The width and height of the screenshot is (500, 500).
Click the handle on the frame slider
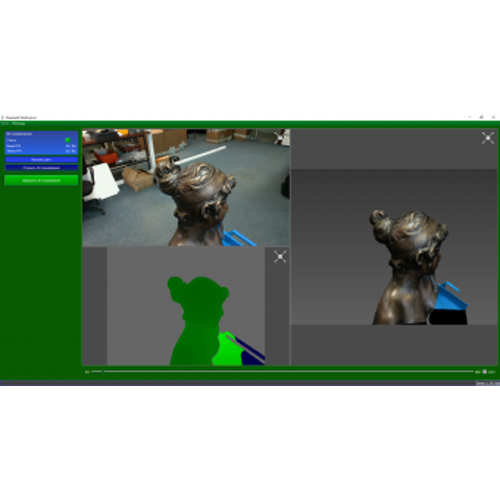[103, 371]
